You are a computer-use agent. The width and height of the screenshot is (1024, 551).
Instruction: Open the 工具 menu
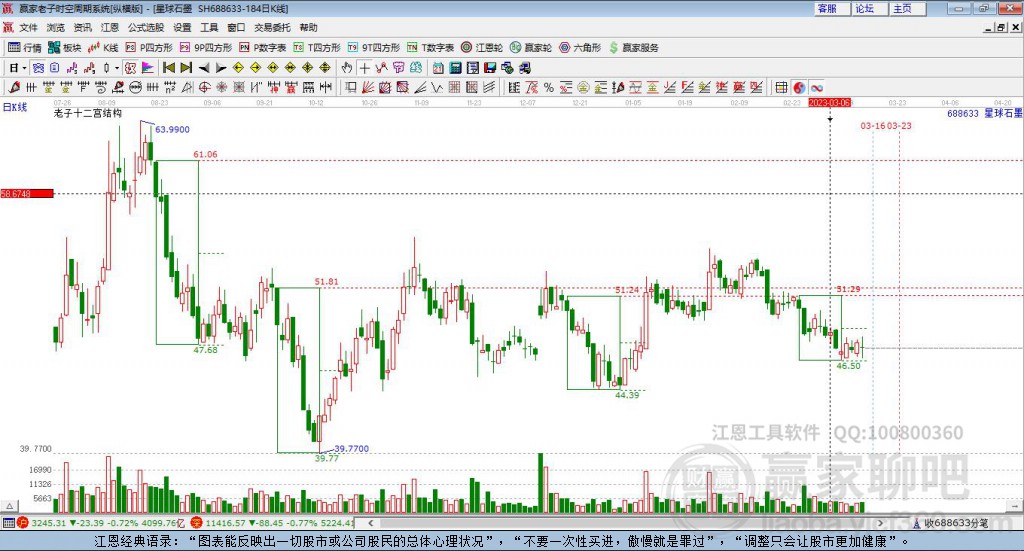(x=209, y=27)
